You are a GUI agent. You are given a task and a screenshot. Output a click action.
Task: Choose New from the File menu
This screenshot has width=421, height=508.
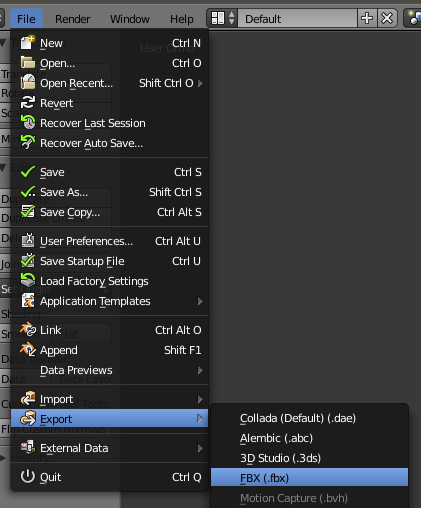coord(110,43)
